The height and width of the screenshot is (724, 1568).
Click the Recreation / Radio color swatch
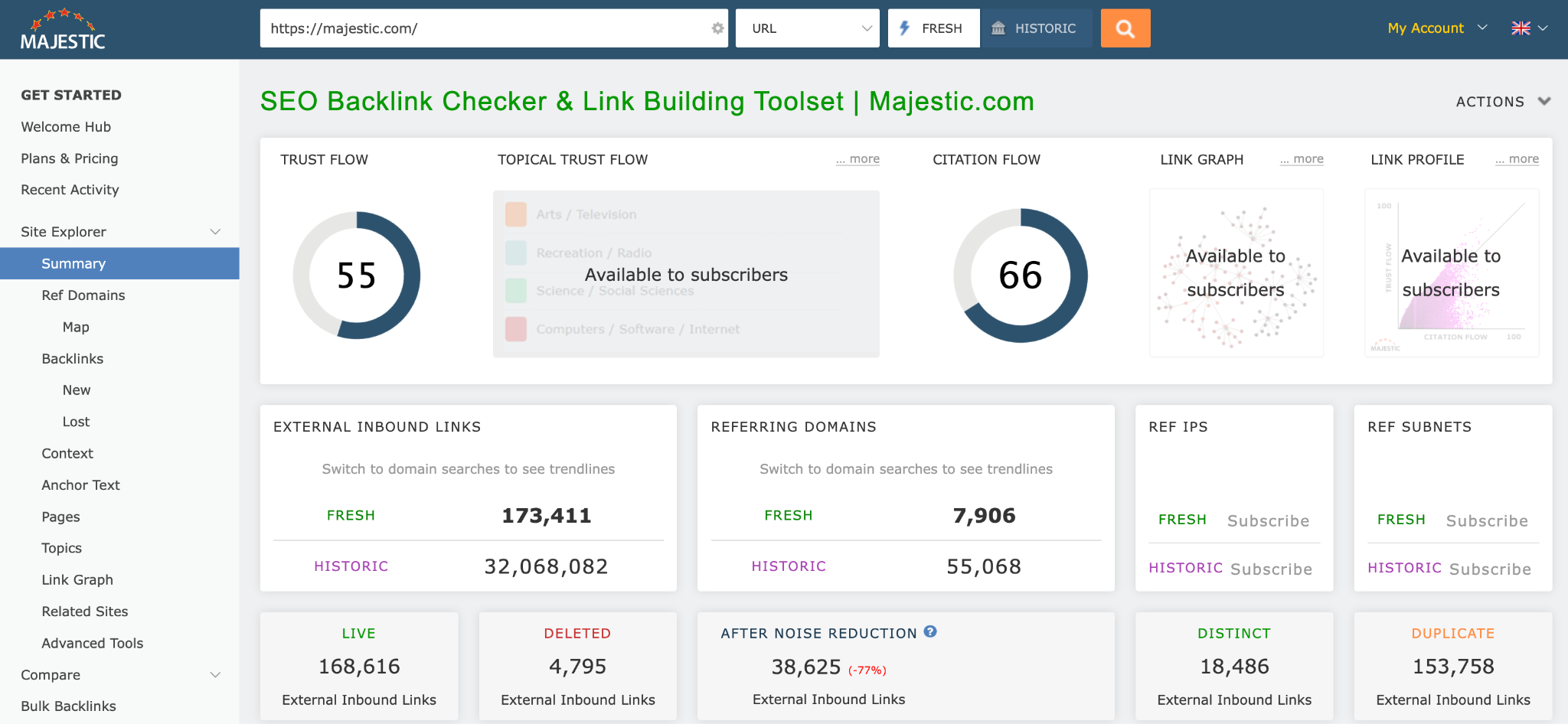point(516,253)
